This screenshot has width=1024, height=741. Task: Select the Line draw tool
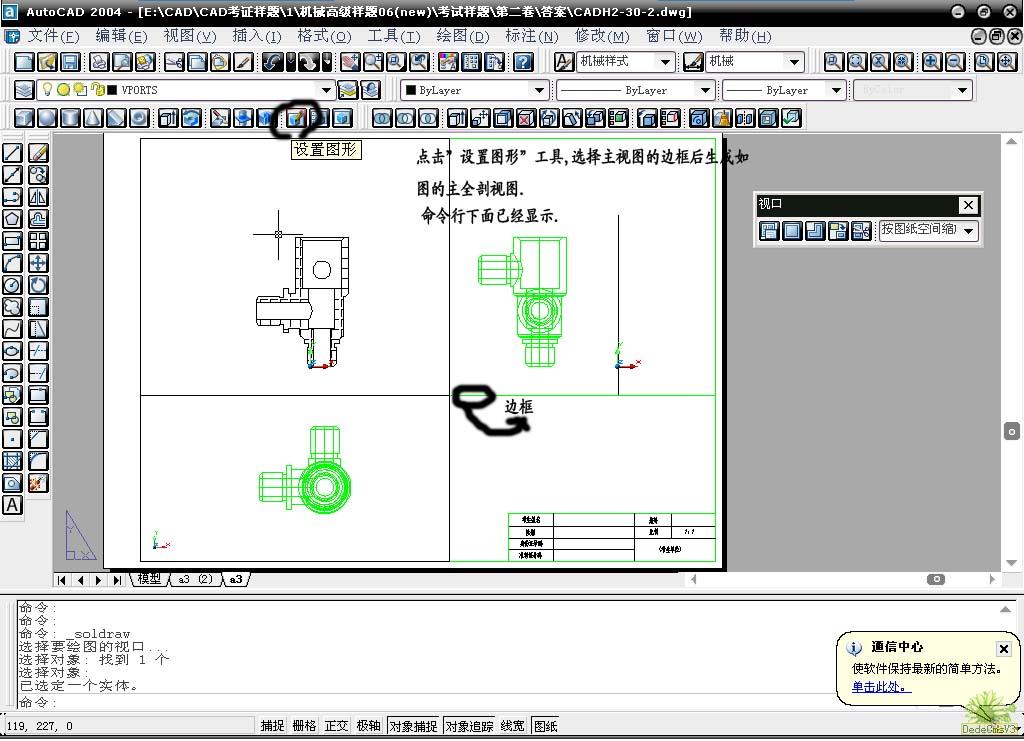(x=13, y=153)
